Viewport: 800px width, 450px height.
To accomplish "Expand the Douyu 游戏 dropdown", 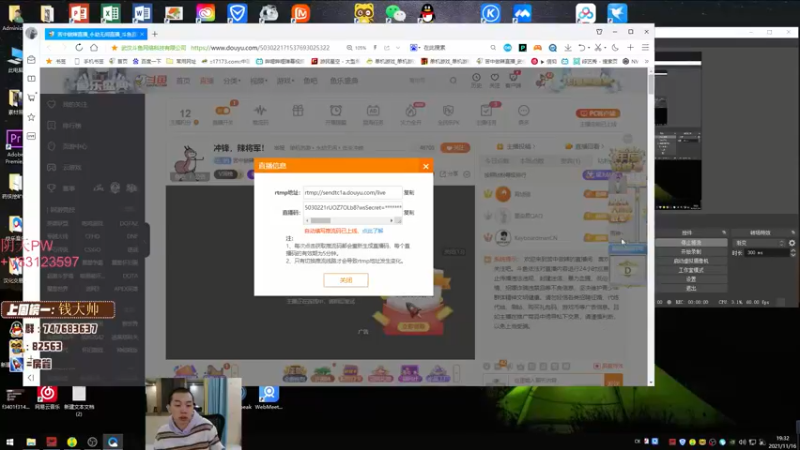I will coord(286,81).
